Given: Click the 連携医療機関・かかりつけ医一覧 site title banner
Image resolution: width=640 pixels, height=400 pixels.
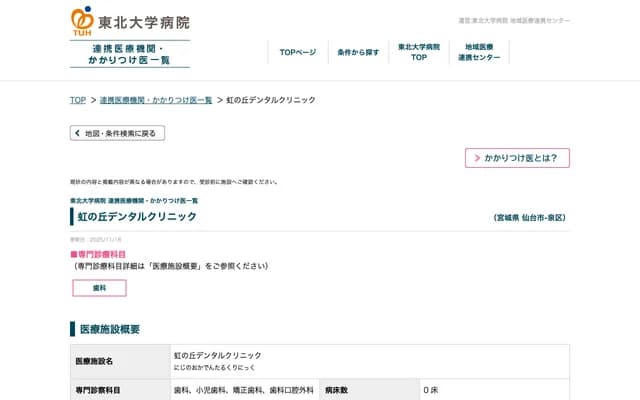Looking at the screenshot, I should (x=130, y=54).
